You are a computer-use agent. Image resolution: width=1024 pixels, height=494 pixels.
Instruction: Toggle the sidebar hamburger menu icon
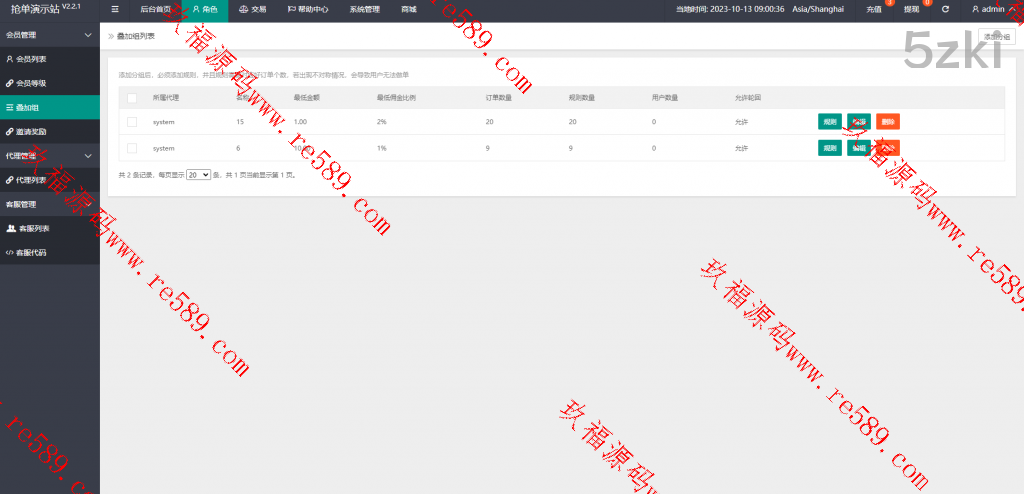pyautogui.click(x=115, y=10)
